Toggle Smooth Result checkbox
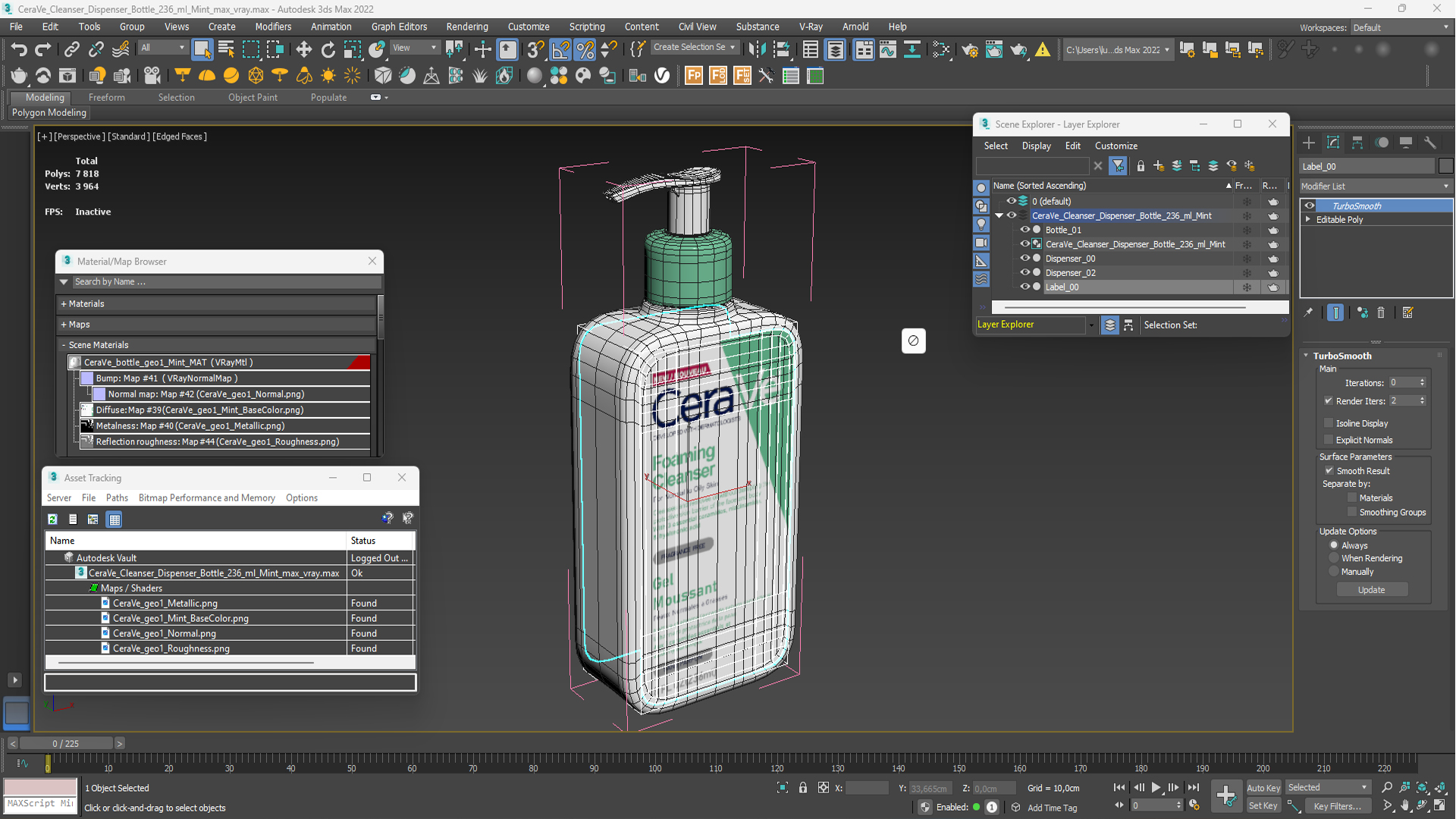 pyautogui.click(x=1329, y=471)
